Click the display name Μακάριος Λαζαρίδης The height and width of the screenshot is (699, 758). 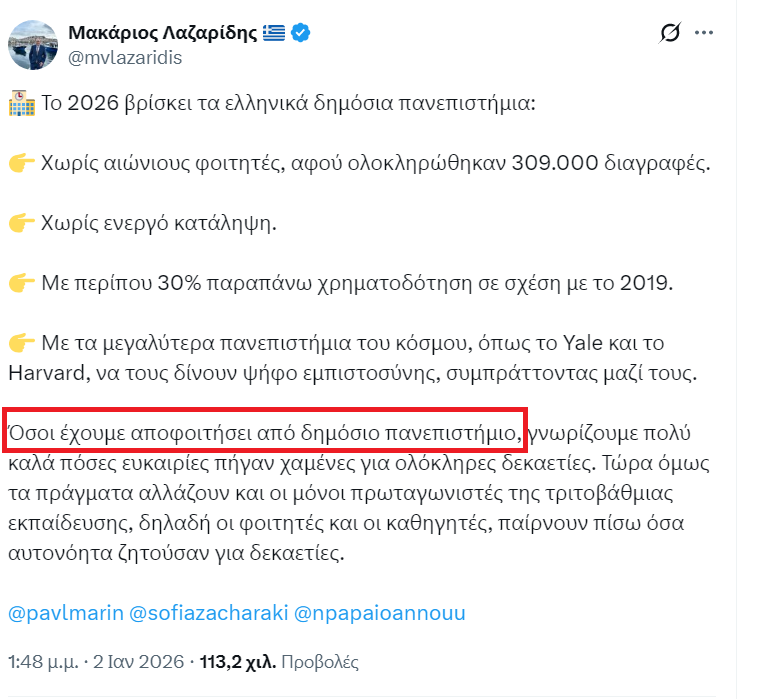(x=162, y=34)
